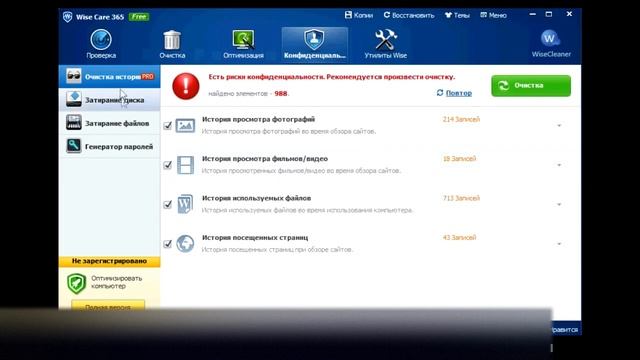Expand История посещенных страниц details arrow

click(559, 244)
